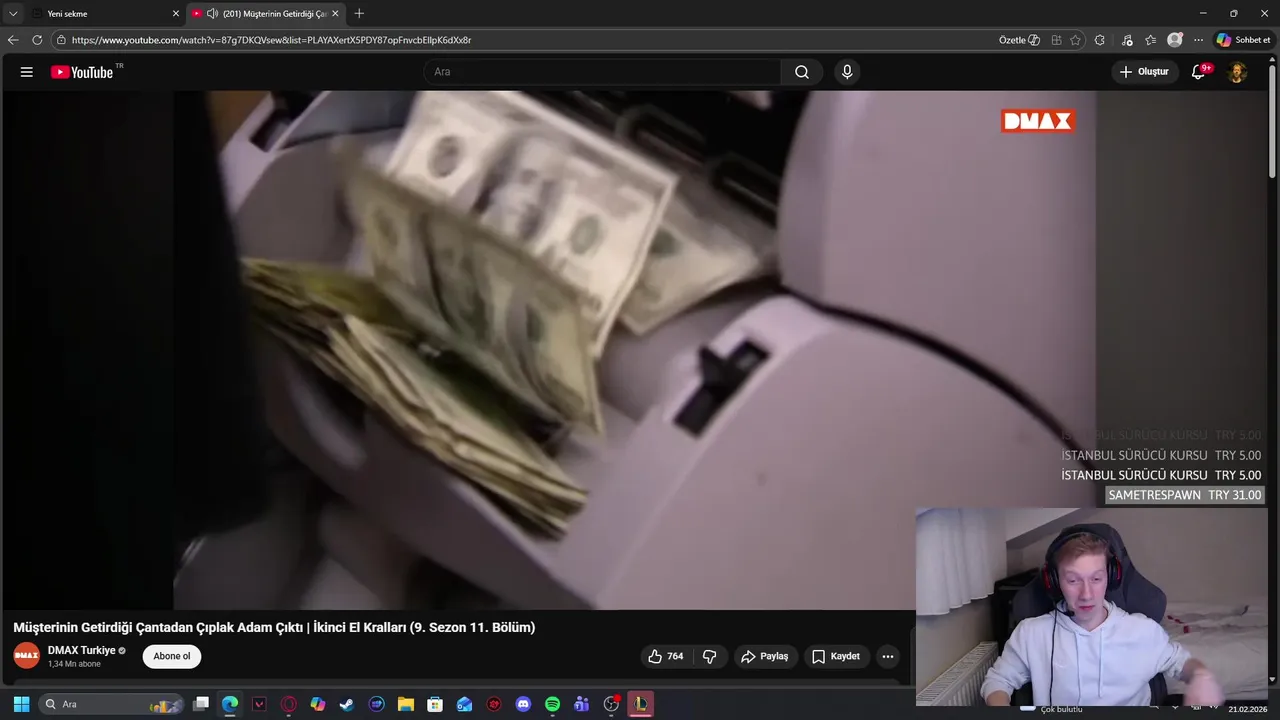Open the tab search dropdown arrow
This screenshot has width=1280, height=720.
tap(13, 14)
